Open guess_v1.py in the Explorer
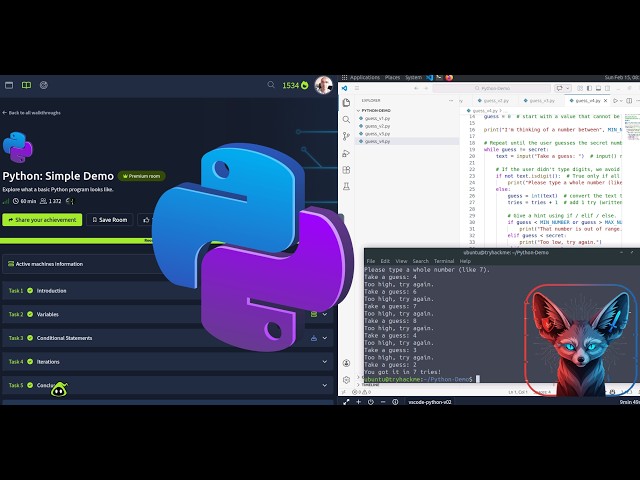640x480 pixels. pyautogui.click(x=378, y=118)
